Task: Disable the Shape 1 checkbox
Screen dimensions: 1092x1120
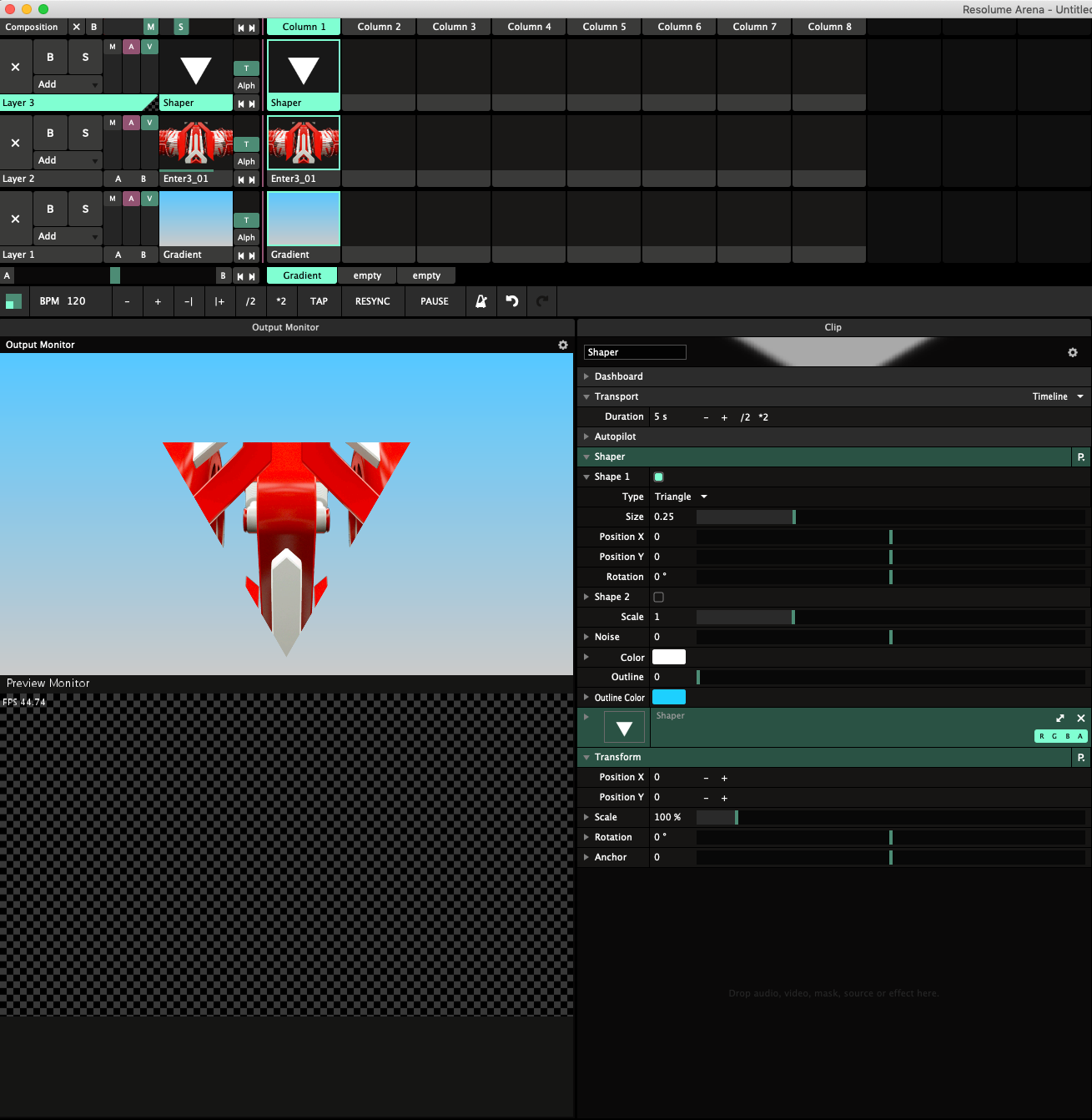Action: pos(659,477)
